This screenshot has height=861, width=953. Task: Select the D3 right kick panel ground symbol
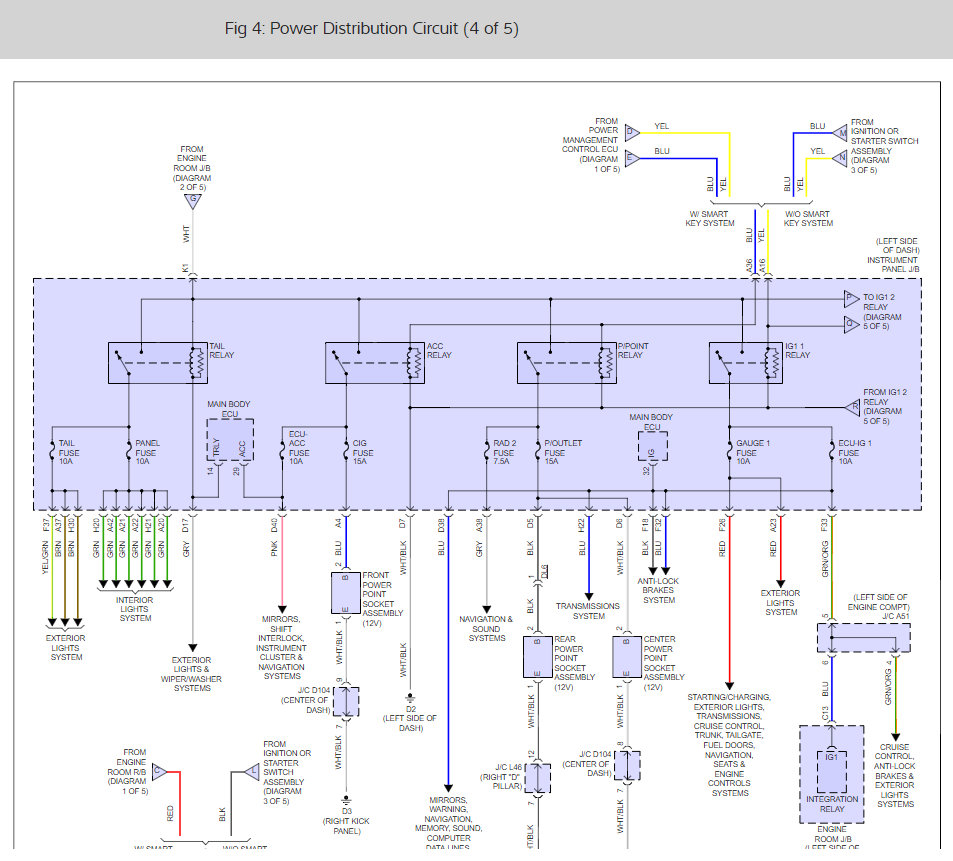point(347,799)
